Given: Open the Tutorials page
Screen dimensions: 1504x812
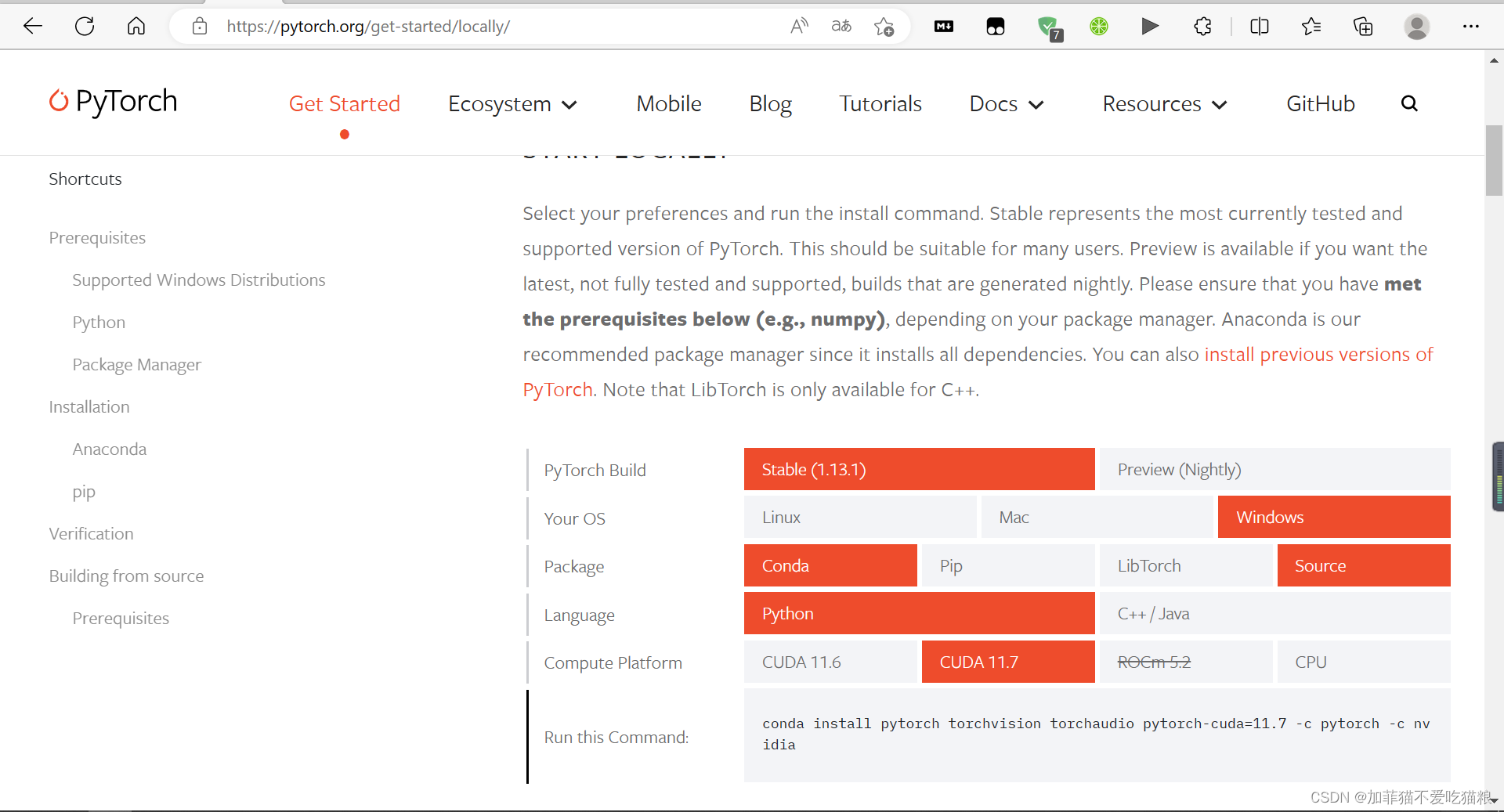Looking at the screenshot, I should point(880,104).
